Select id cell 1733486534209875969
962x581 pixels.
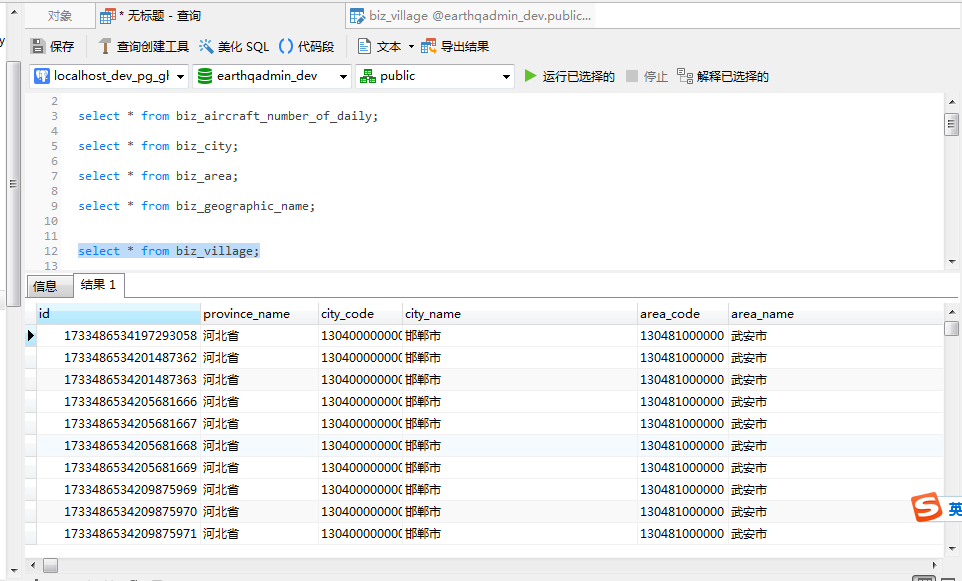pyautogui.click(x=118, y=490)
